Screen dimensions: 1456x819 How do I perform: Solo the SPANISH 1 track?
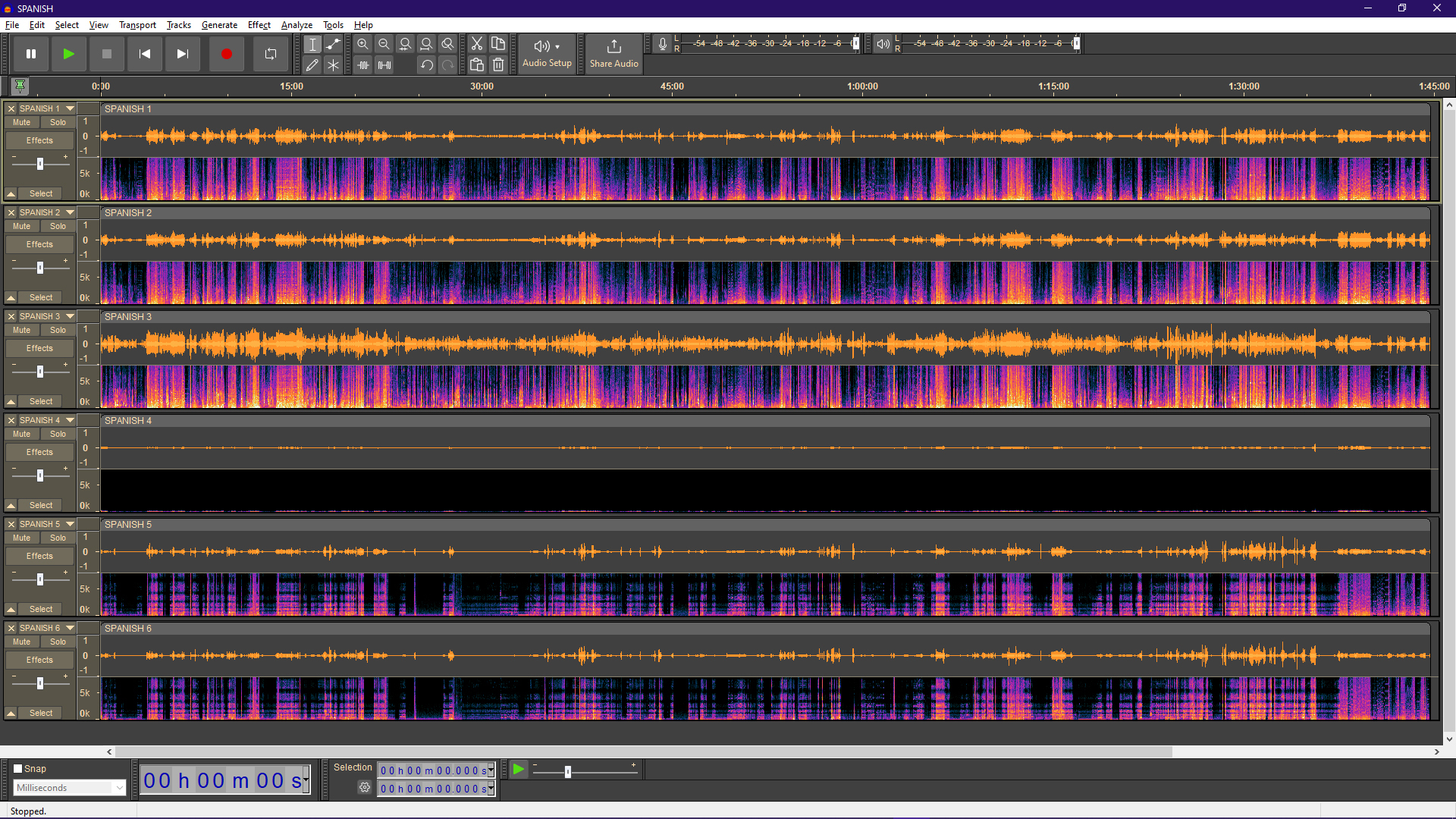pyautogui.click(x=58, y=122)
